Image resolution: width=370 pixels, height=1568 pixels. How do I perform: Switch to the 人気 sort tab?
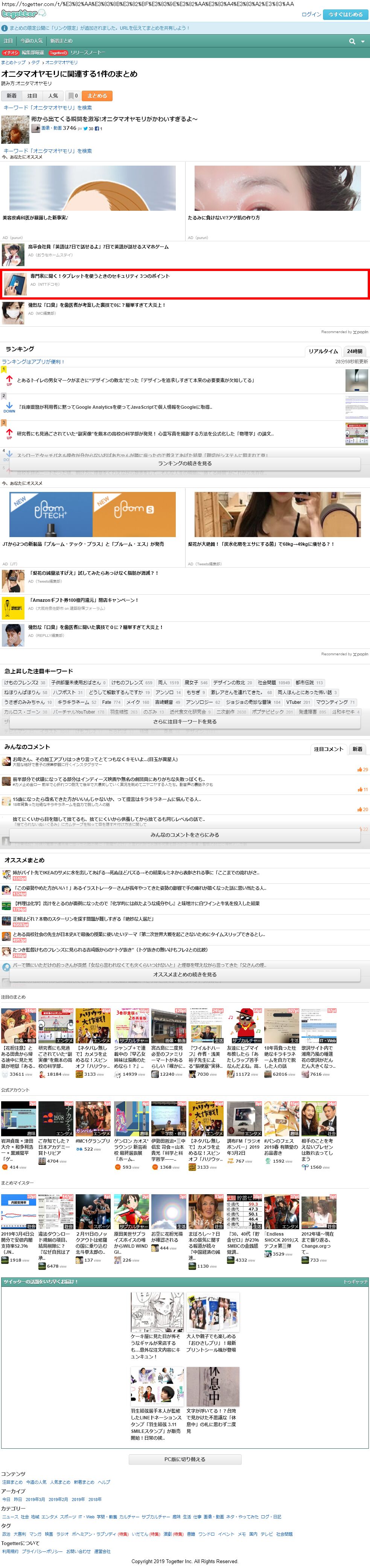click(53, 96)
